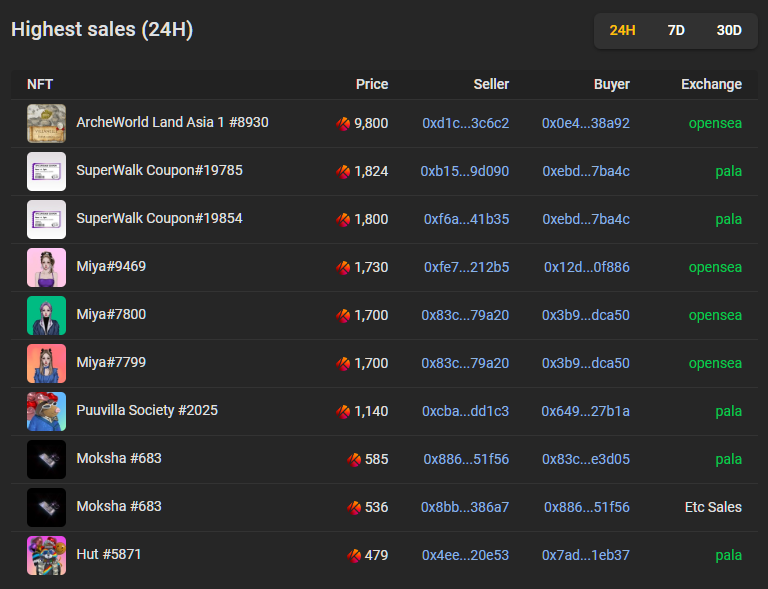Open Hut #5871 thumbnail image

click(47, 555)
